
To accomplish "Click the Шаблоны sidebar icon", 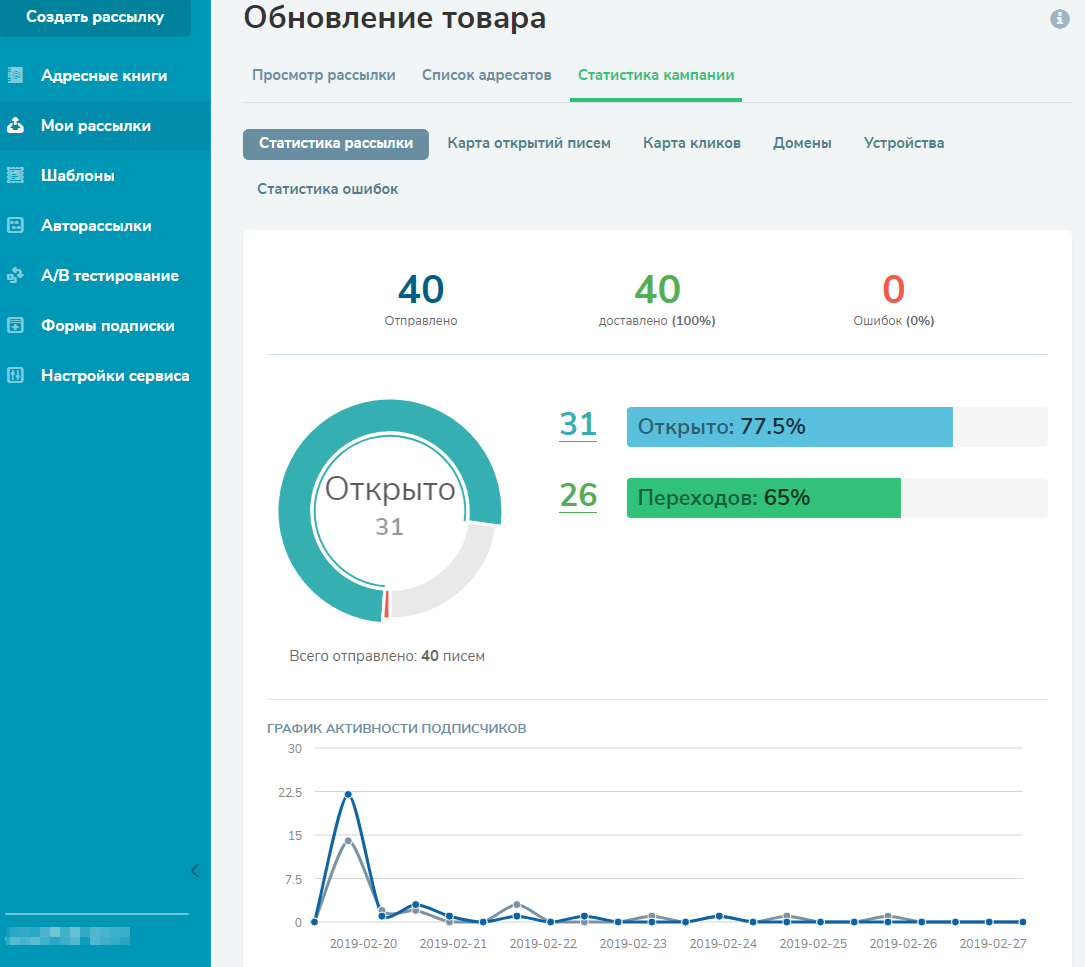I will [x=15, y=175].
